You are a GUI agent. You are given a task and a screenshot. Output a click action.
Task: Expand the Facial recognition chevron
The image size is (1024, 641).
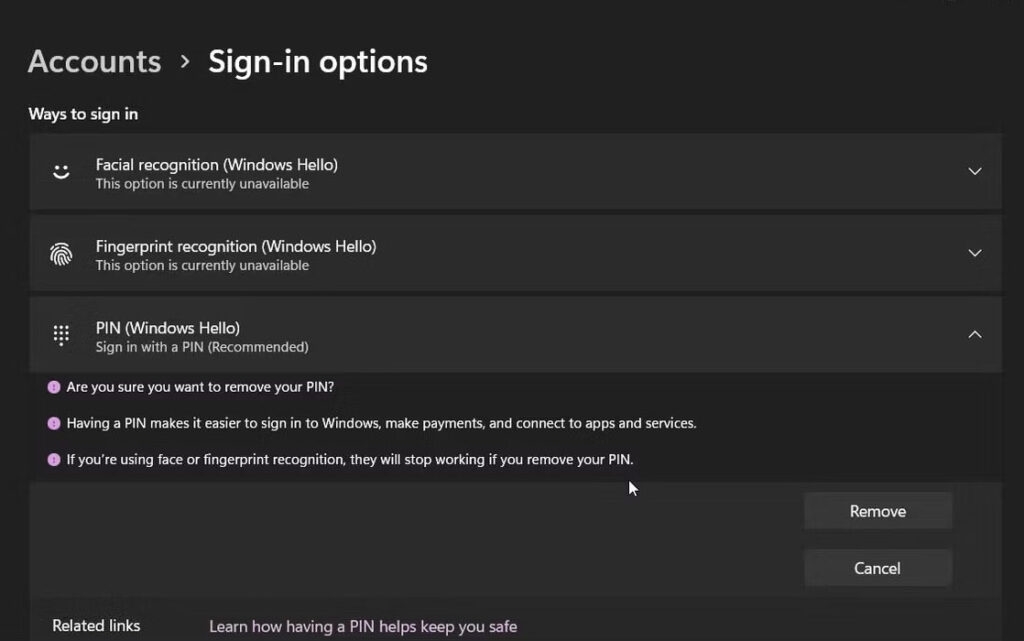[x=974, y=171]
